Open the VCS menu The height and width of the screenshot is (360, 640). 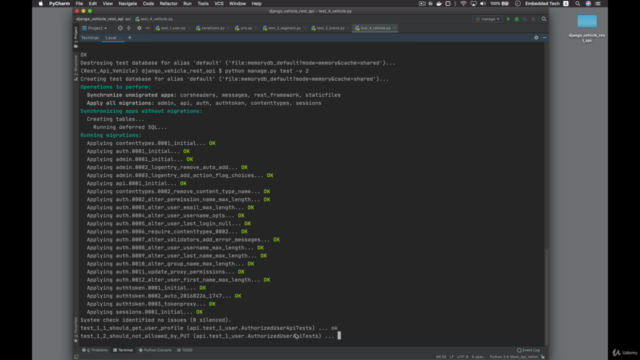click(219, 4)
